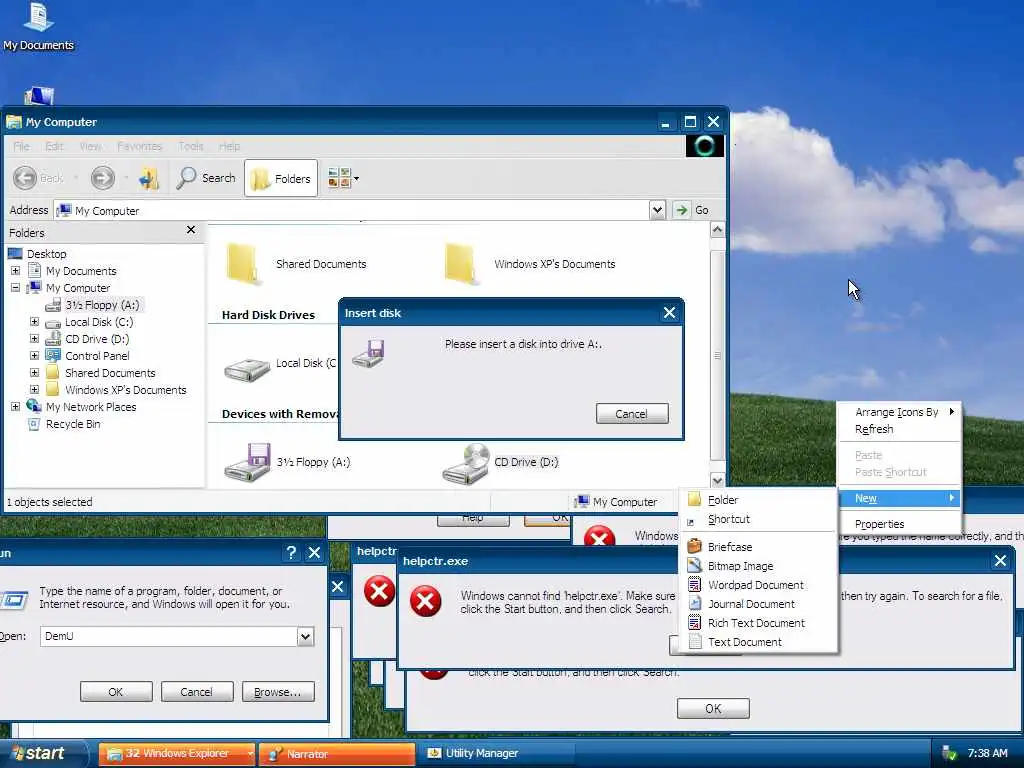Click Browse... in the Run dialog
This screenshot has width=1024, height=768.
click(278, 692)
